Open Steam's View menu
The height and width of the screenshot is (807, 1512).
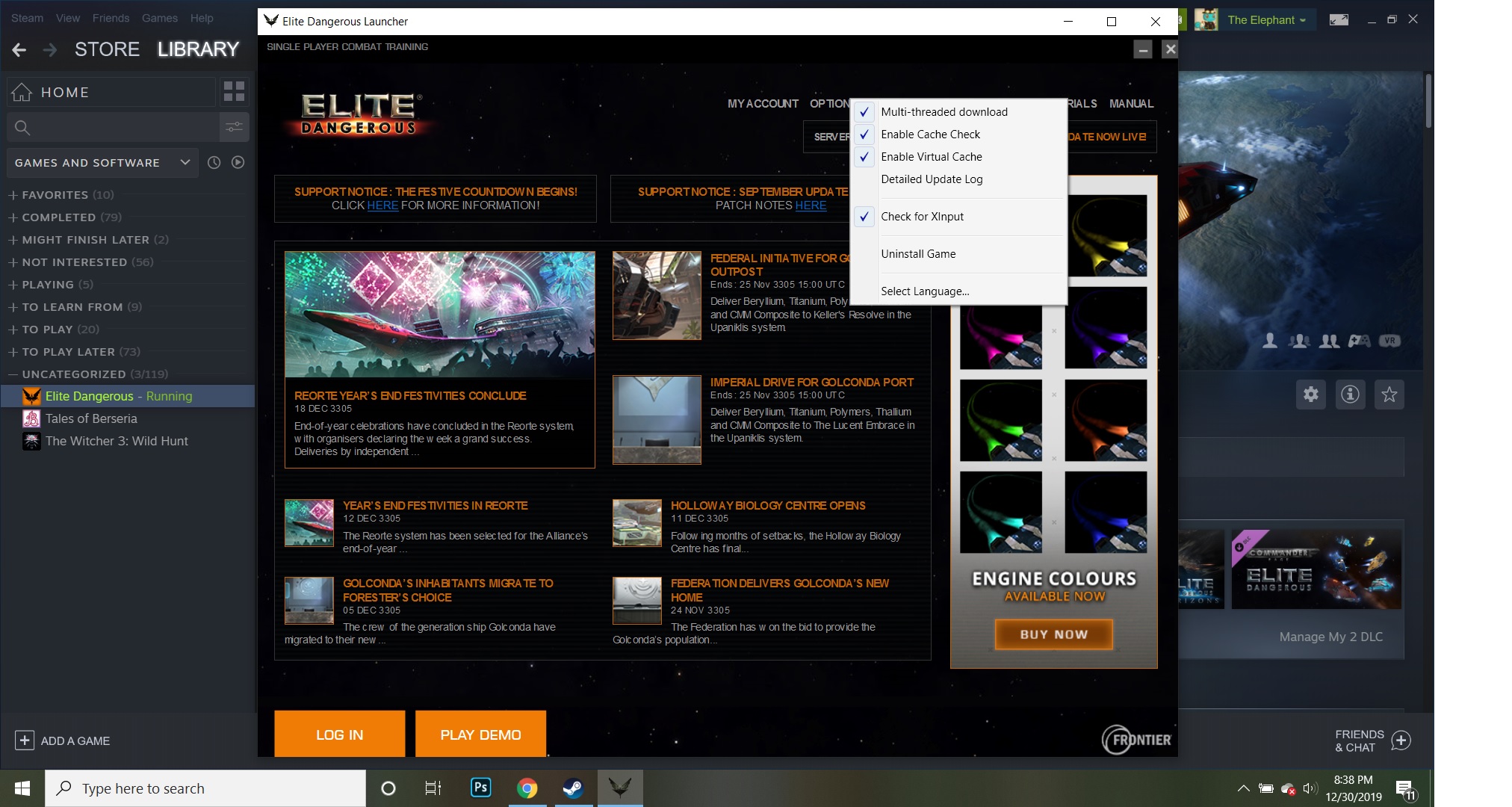(x=67, y=18)
